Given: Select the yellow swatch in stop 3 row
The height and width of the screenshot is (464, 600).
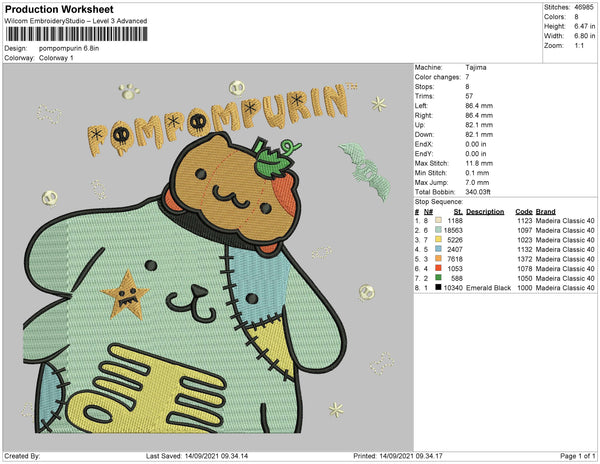Looking at the screenshot, I should [438, 240].
